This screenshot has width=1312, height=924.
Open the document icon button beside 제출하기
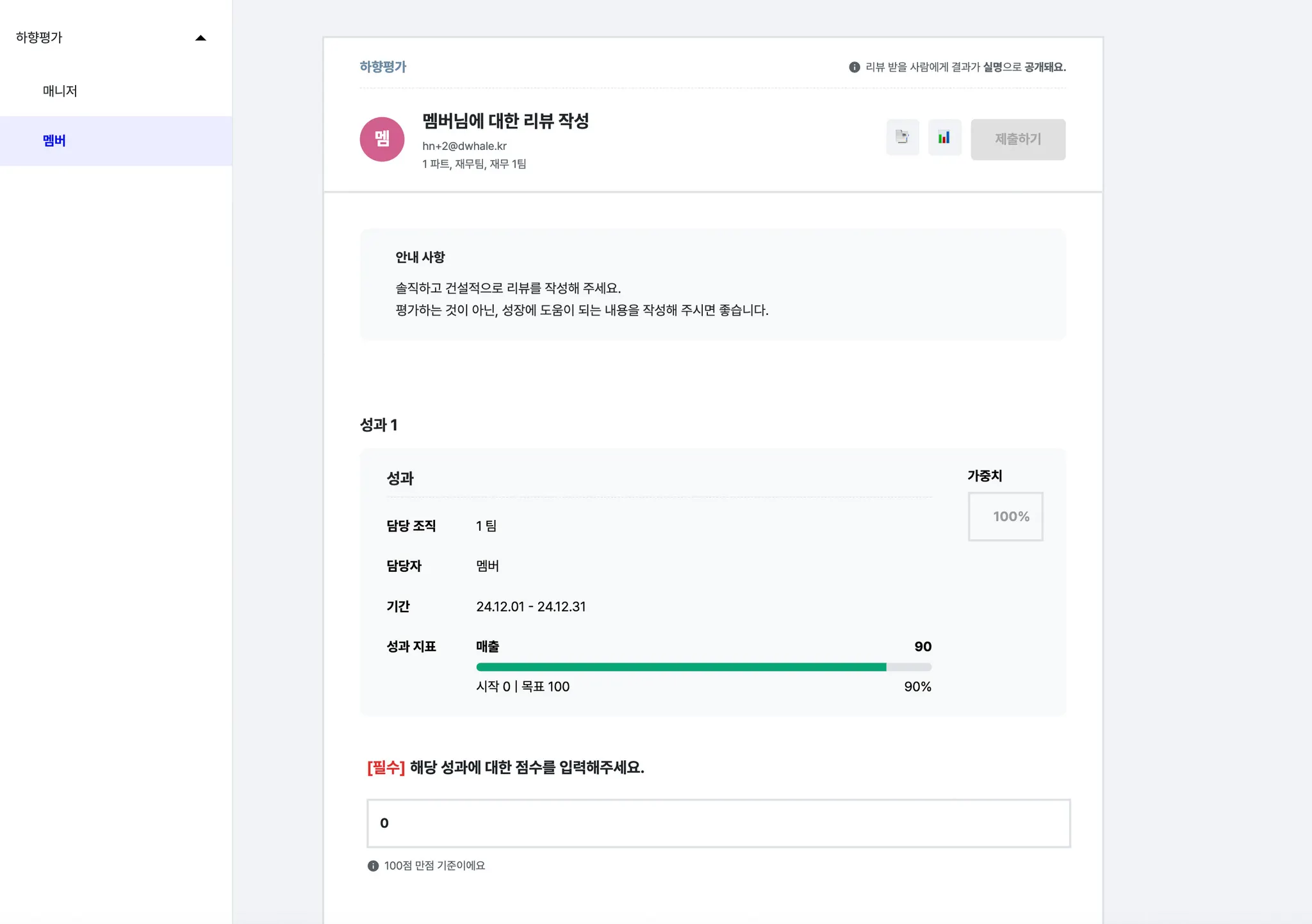coord(902,137)
